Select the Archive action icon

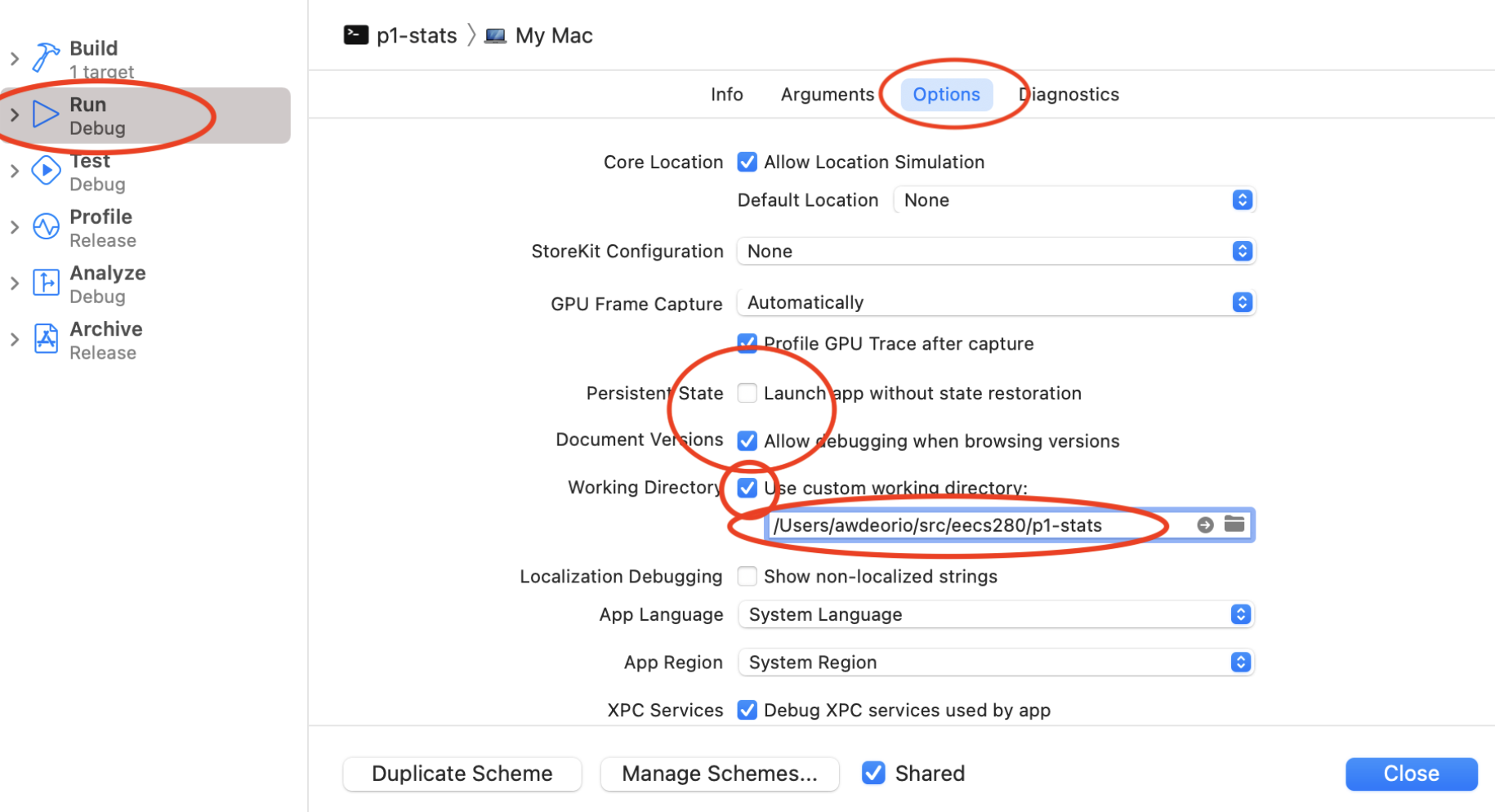pos(46,339)
